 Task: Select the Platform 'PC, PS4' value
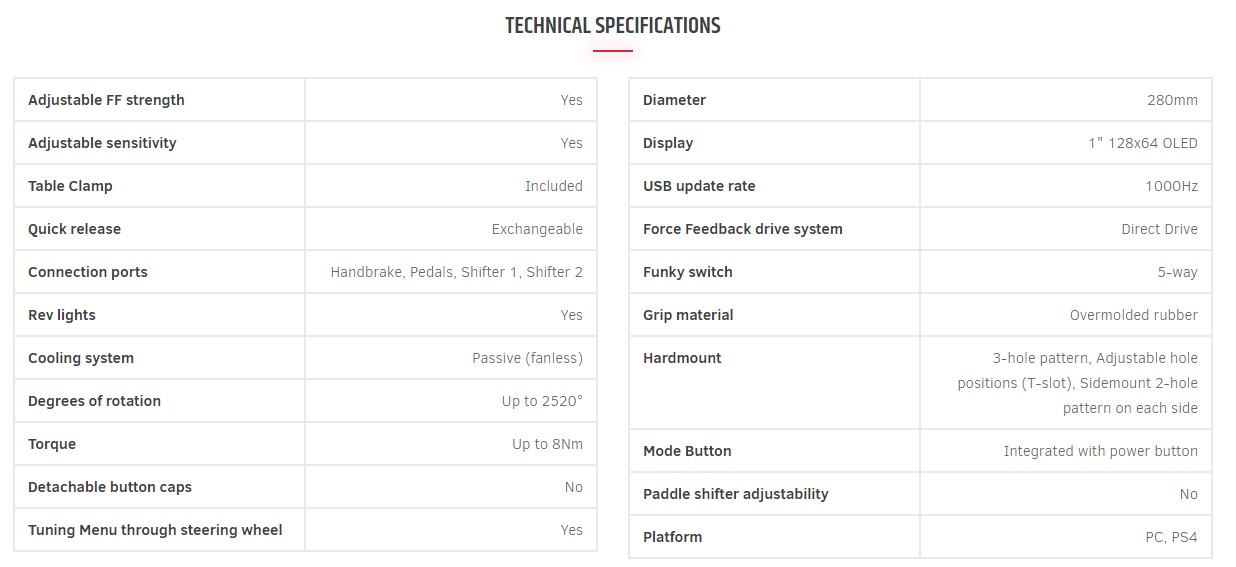tap(1171, 537)
